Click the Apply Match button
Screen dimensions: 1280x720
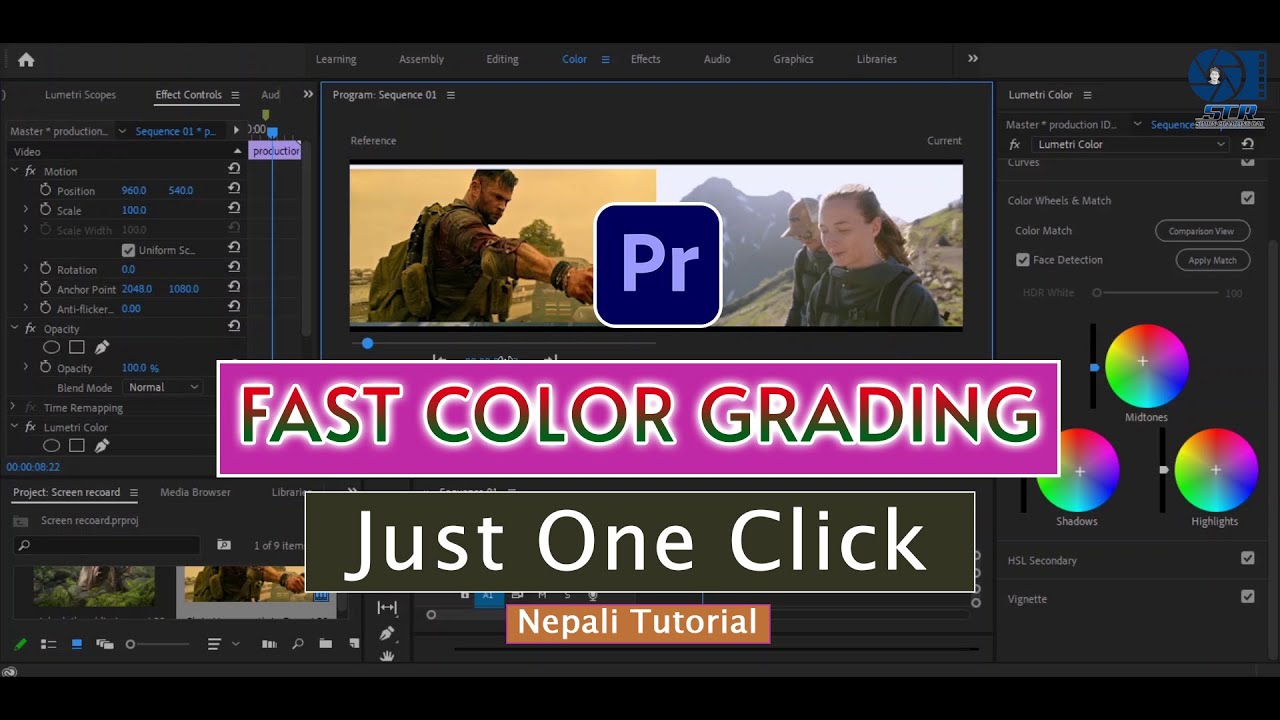point(1213,260)
